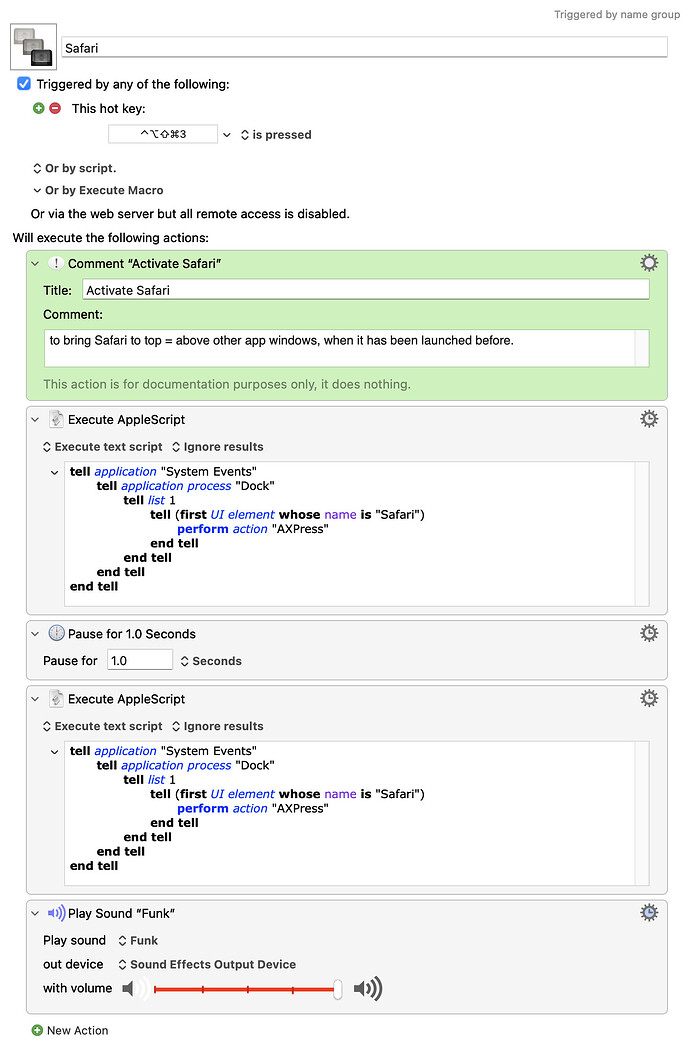The width and height of the screenshot is (690, 1046).
Task: Click the loud speaker icon right of the volume slider
Action: pyautogui.click(x=370, y=988)
